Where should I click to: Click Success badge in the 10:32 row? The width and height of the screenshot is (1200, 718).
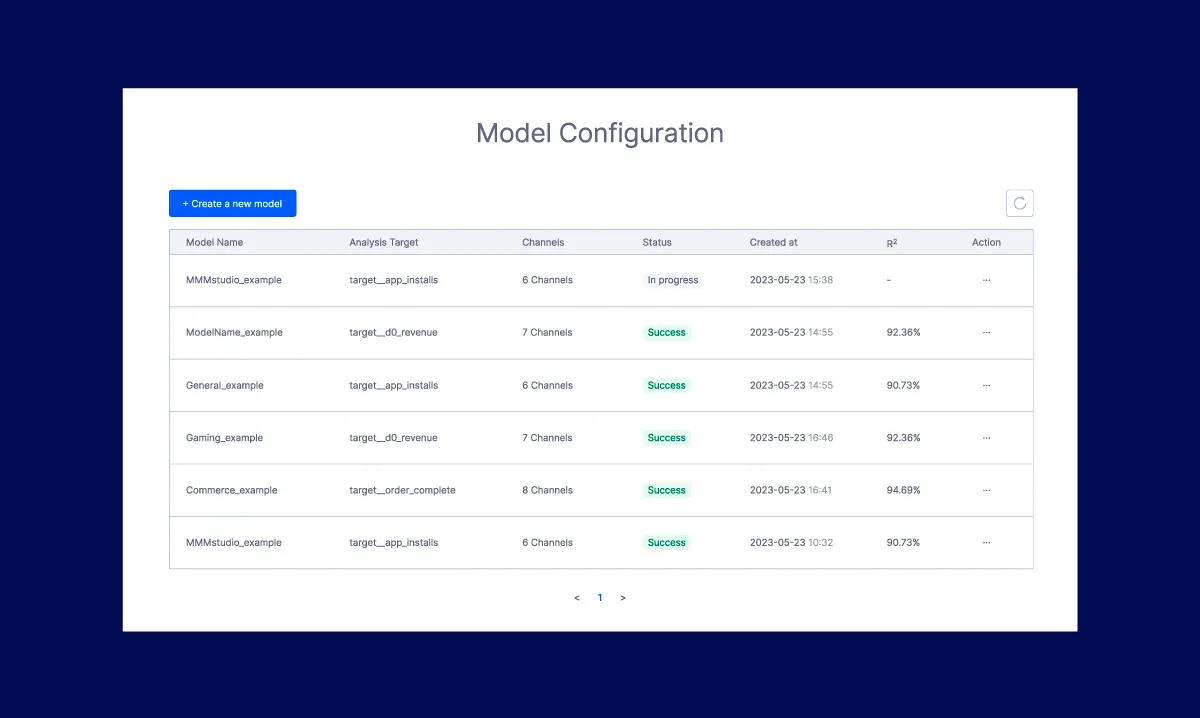667,543
